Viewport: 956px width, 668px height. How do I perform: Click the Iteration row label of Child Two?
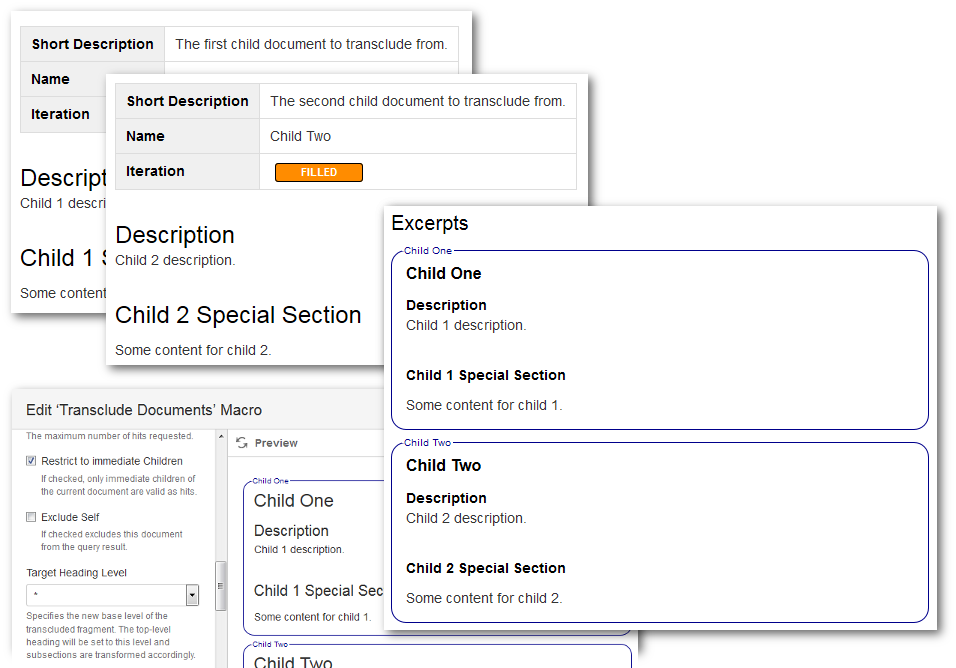tap(155, 171)
